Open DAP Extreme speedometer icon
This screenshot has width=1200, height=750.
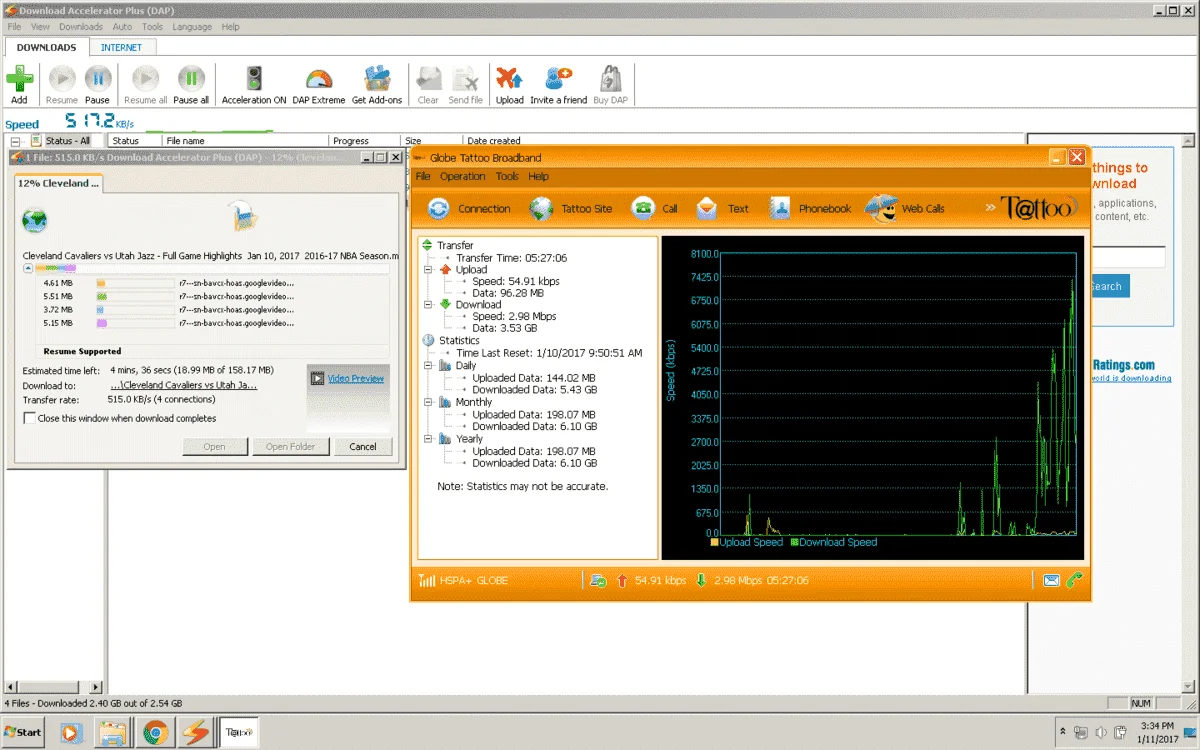click(x=319, y=79)
